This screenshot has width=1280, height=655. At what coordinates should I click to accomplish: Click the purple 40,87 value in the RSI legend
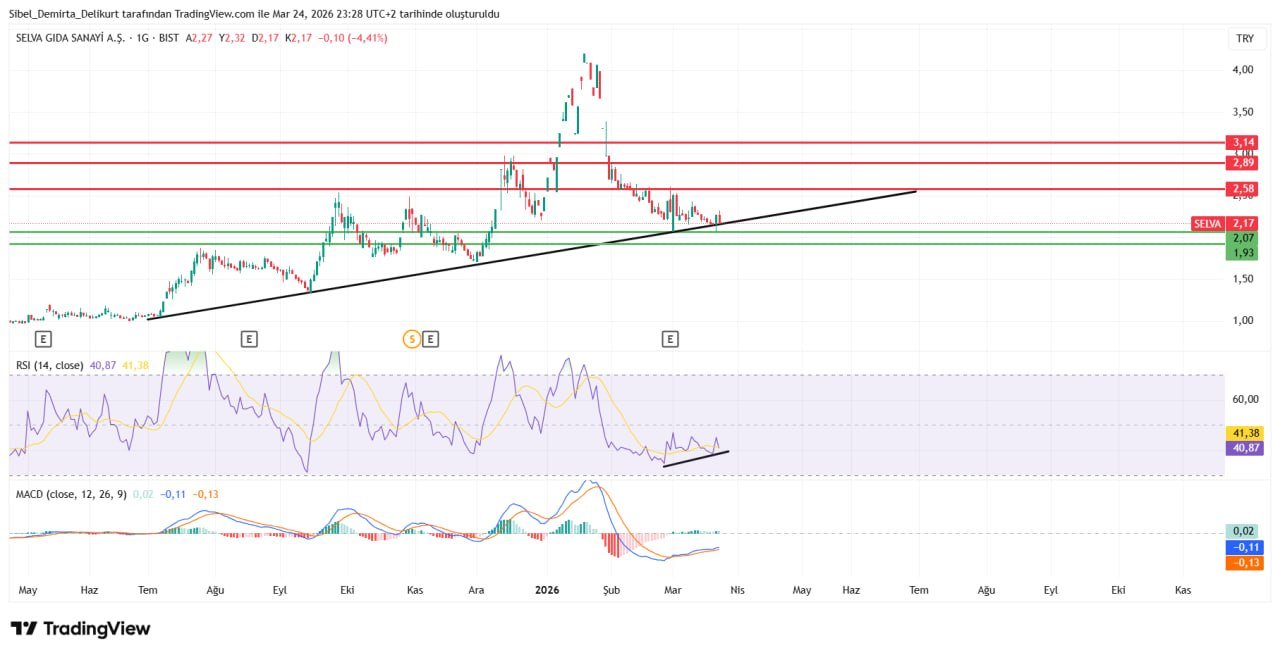click(103, 366)
